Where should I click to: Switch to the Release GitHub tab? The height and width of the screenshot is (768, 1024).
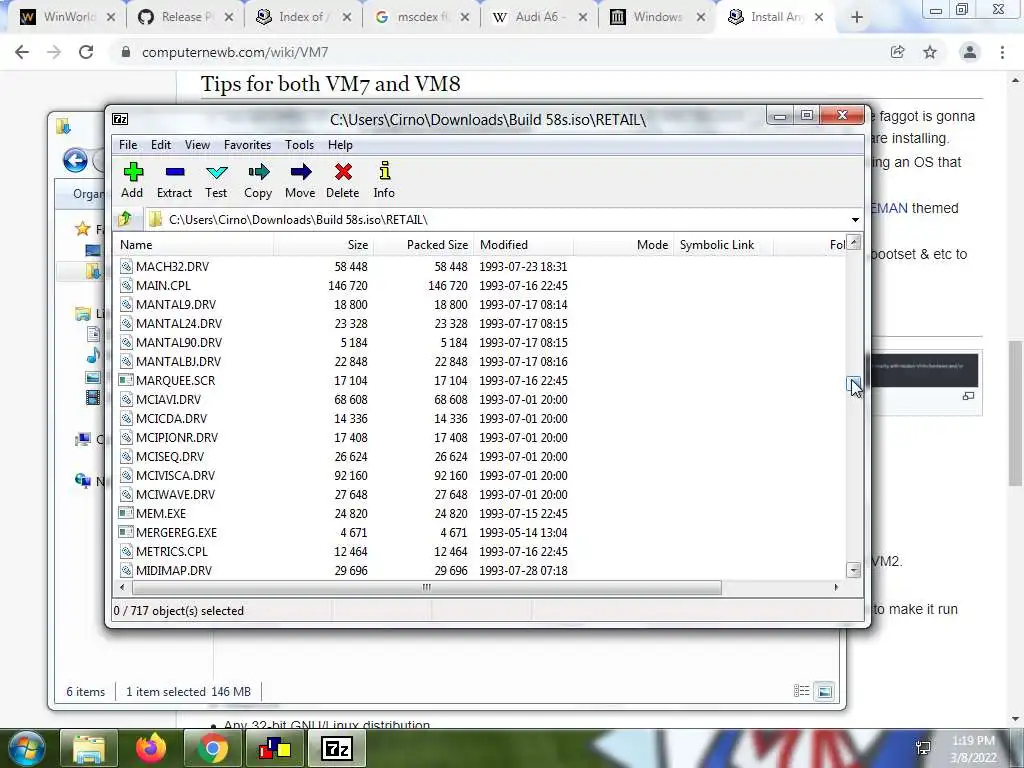click(x=185, y=17)
